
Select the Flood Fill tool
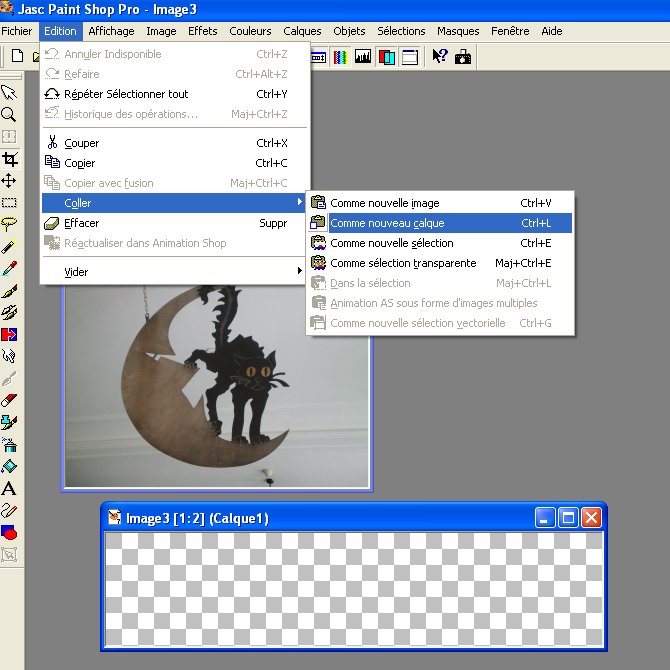(x=9, y=466)
